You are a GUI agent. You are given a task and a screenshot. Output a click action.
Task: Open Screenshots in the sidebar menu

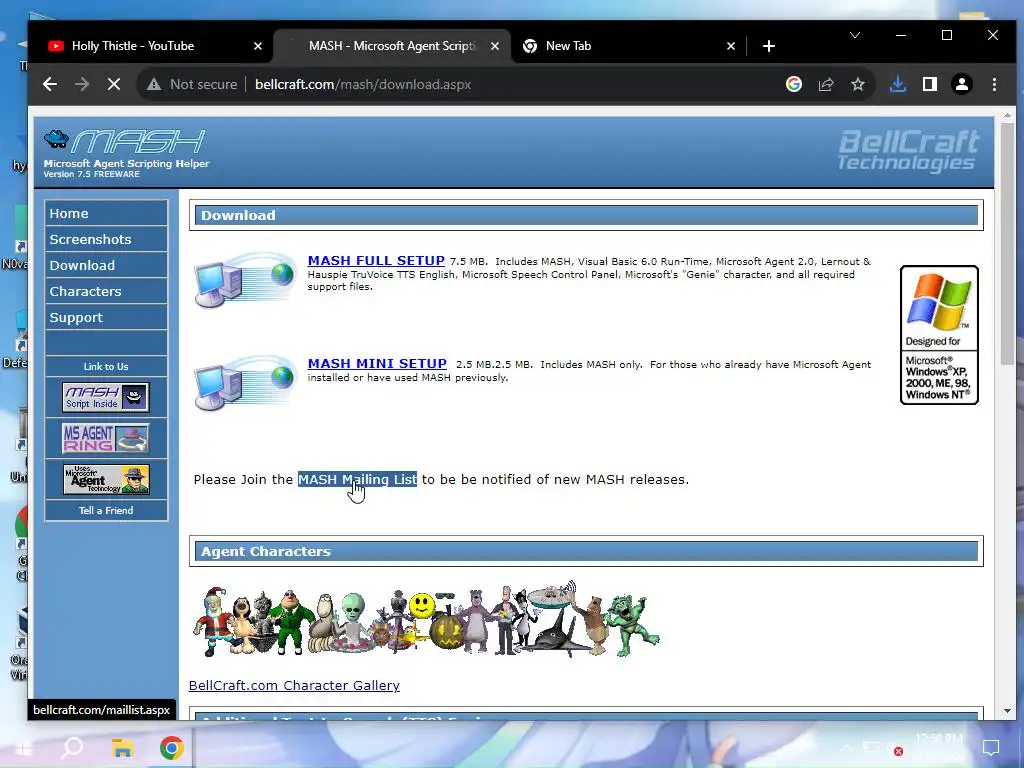point(106,239)
